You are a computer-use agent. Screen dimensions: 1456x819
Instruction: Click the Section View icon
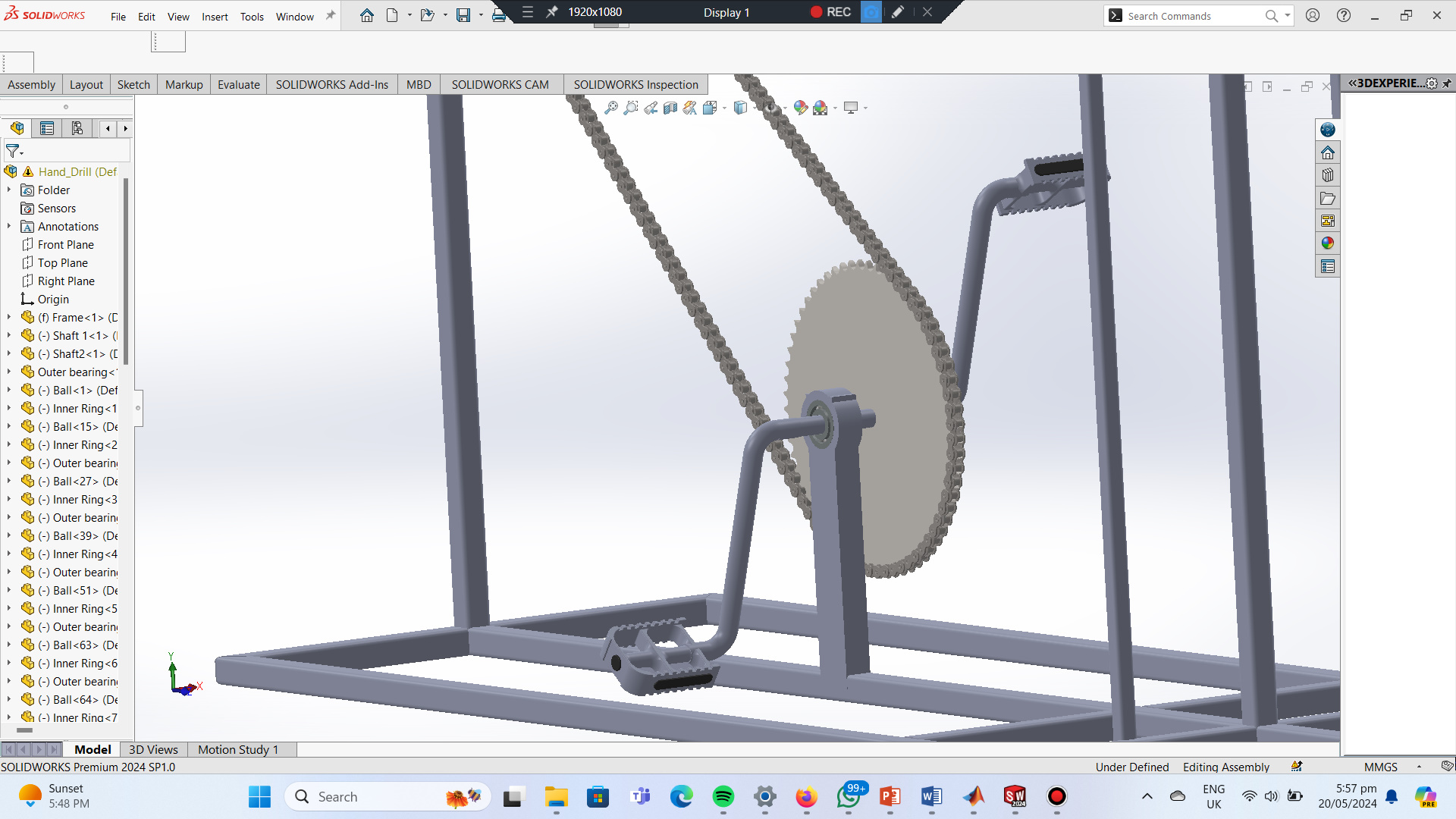[x=670, y=108]
